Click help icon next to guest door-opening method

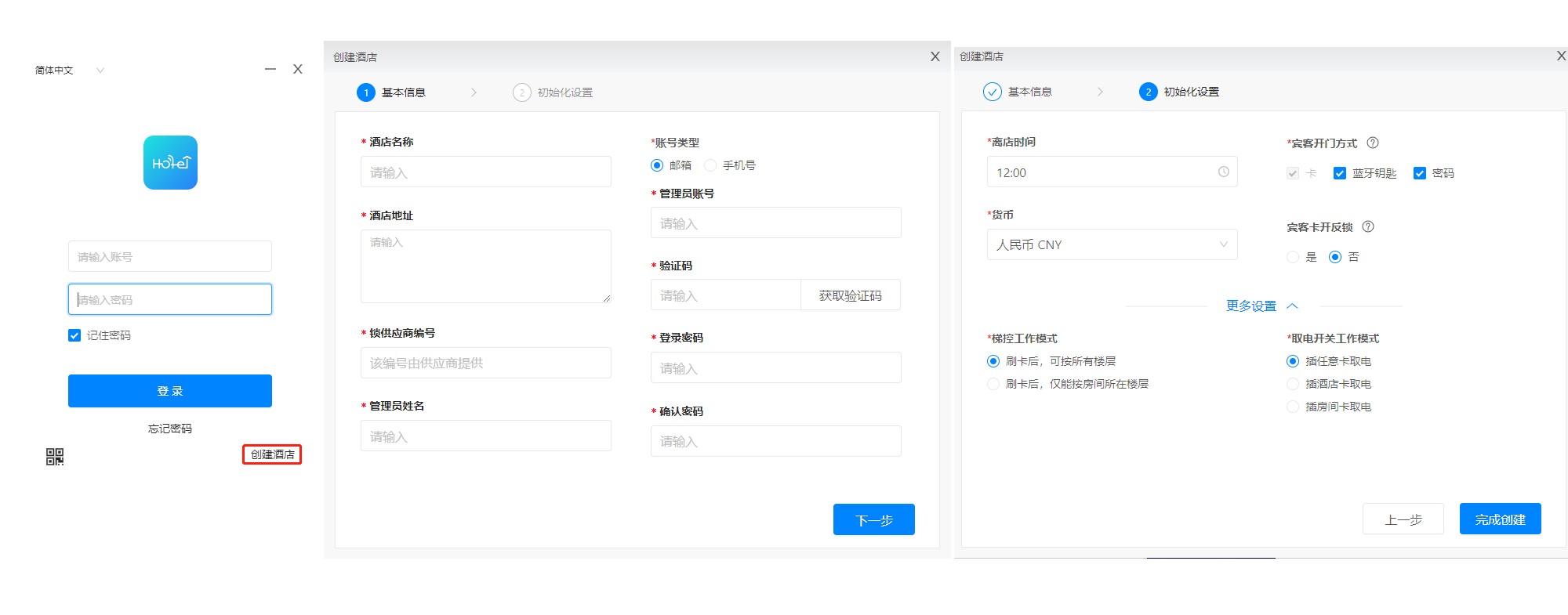click(1373, 143)
